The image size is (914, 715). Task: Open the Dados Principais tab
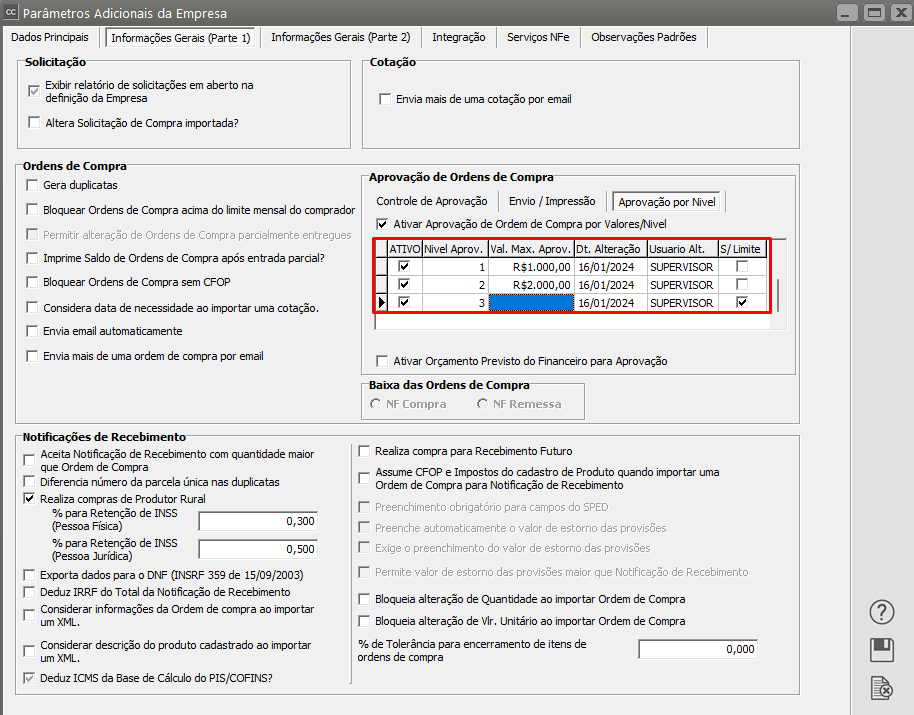coord(50,37)
